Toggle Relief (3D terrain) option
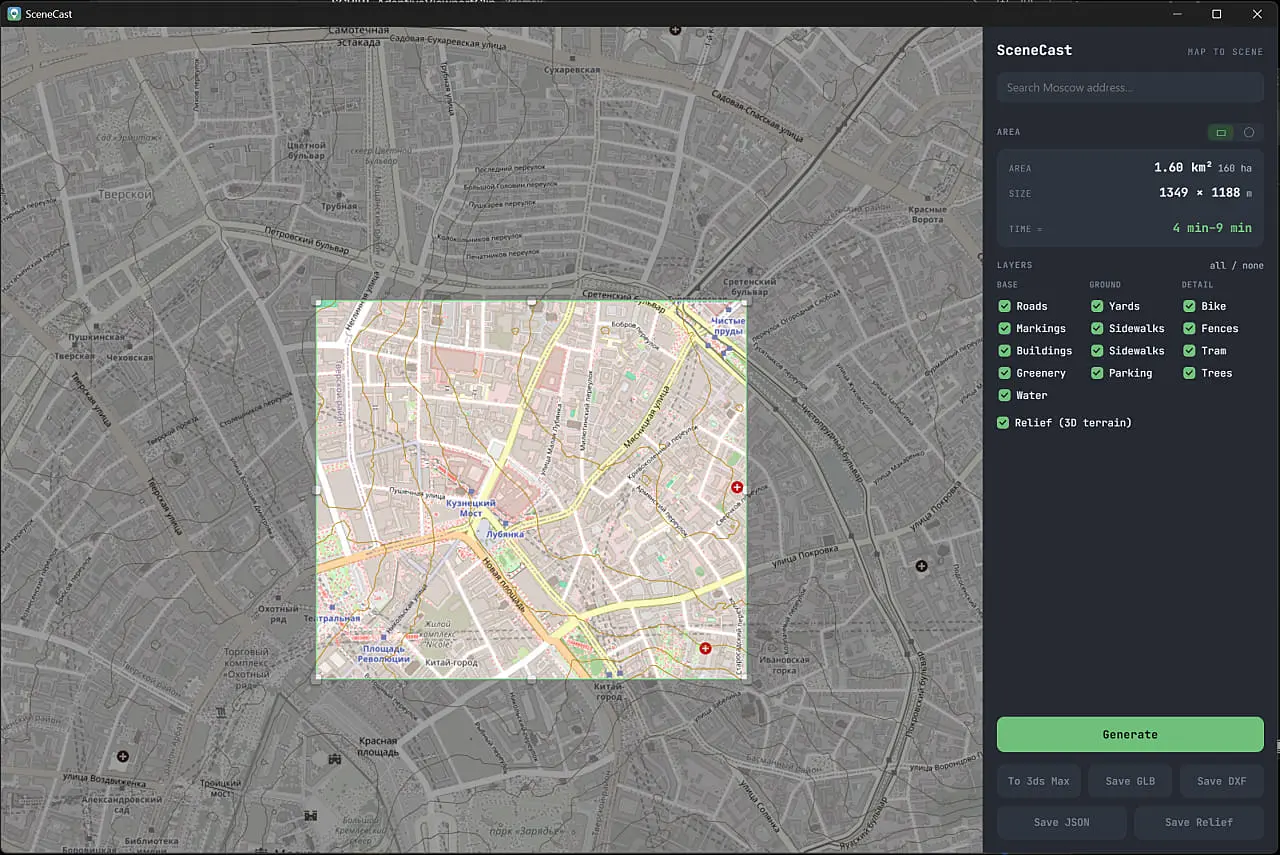 [1004, 423]
